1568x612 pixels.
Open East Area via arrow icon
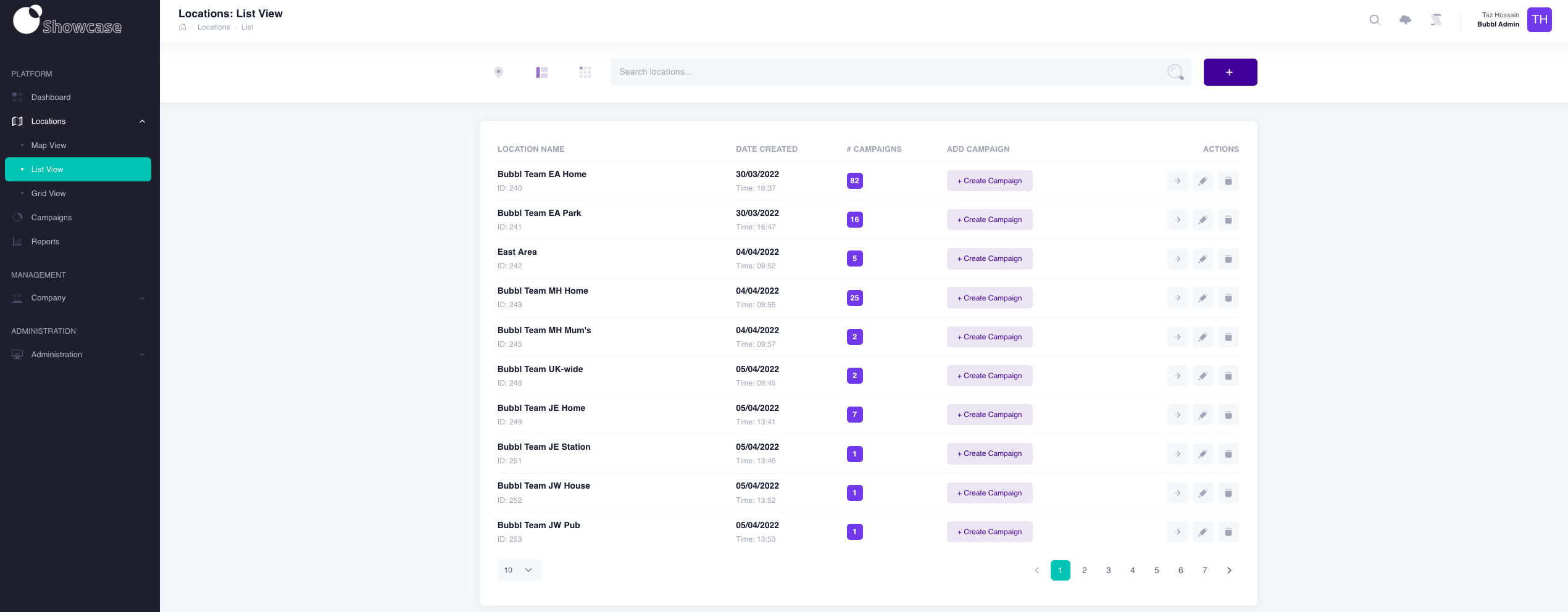[1178, 258]
